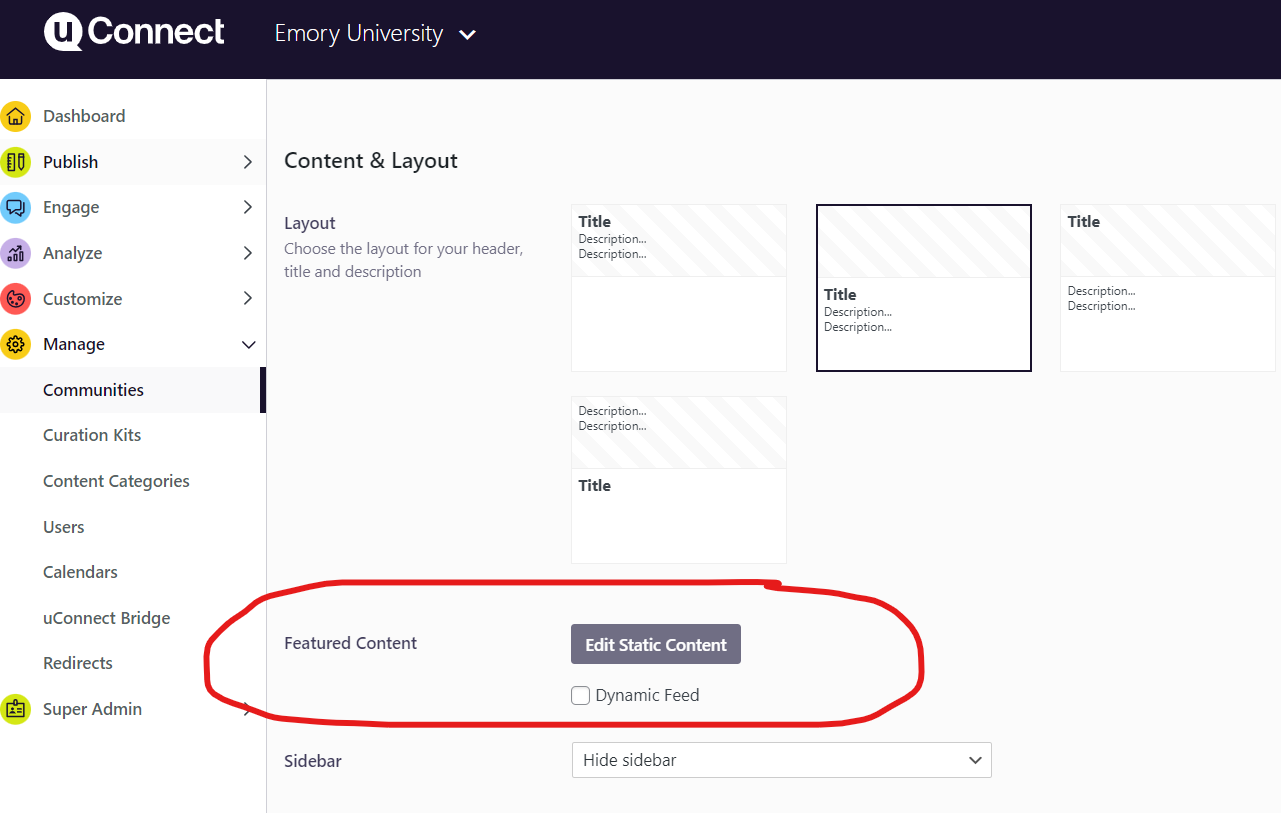This screenshot has height=813, width=1281.
Task: Open Curation Kits in sidebar
Action: pos(92,435)
